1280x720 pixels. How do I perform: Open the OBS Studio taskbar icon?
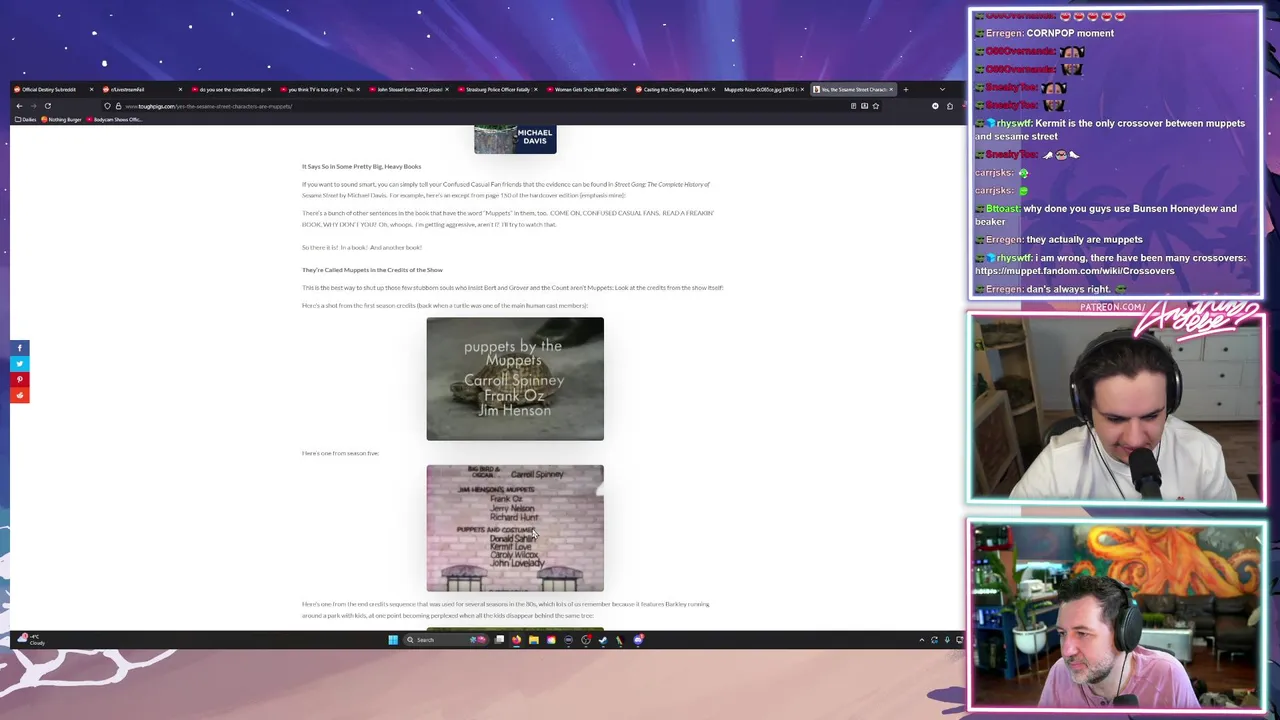(586, 640)
